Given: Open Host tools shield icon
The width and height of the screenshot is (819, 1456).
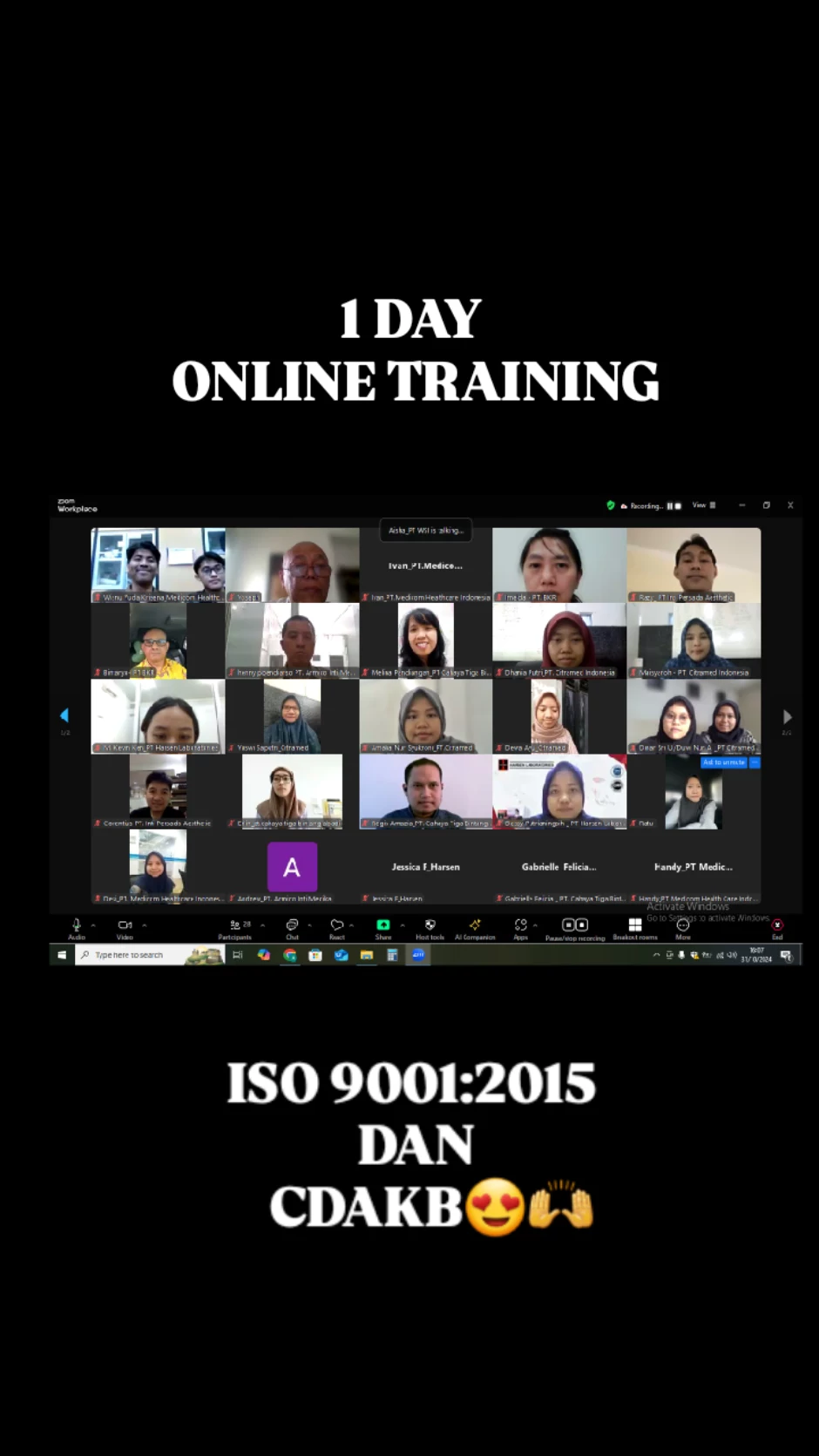Looking at the screenshot, I should [430, 926].
